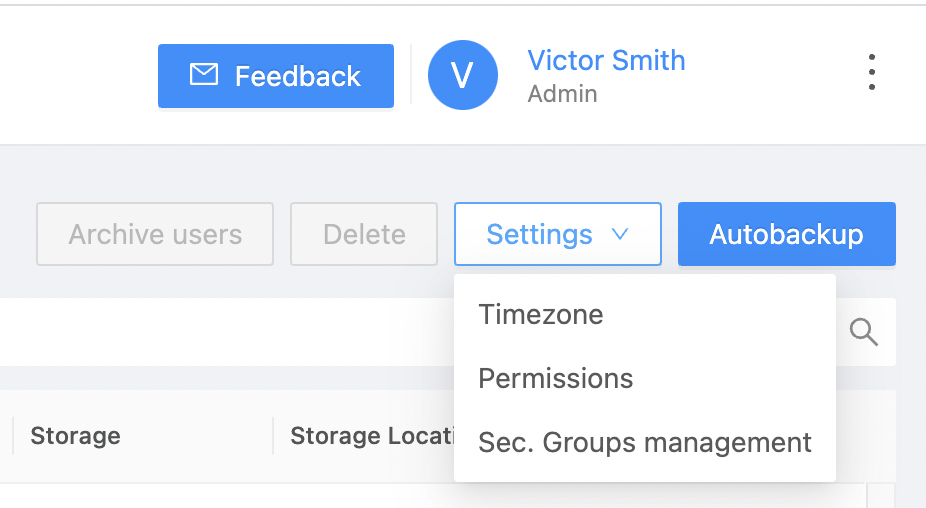
Task: Open Victor Smith profile name link
Action: click(606, 60)
